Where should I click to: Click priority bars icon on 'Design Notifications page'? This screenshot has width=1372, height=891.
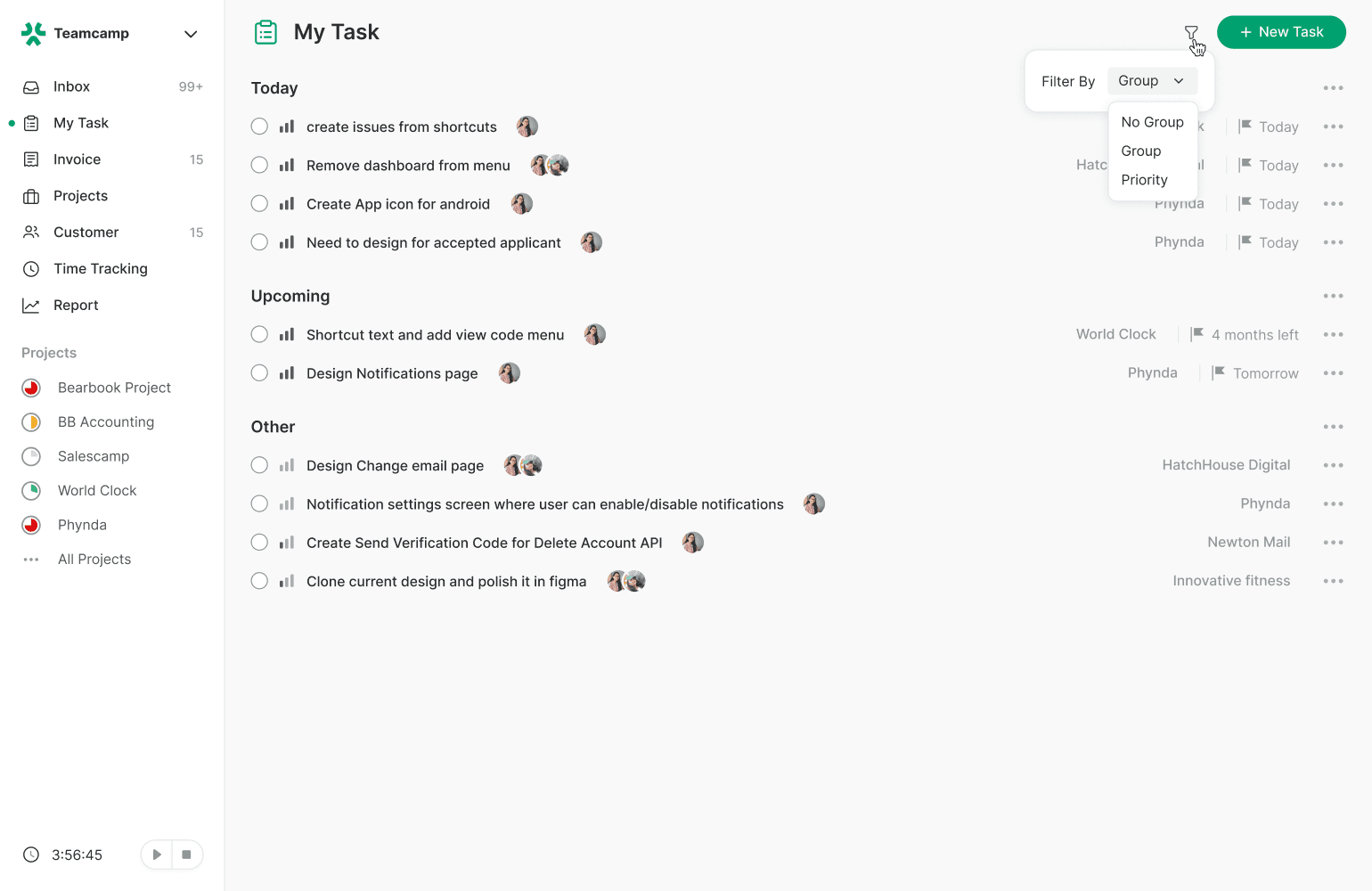coord(287,373)
